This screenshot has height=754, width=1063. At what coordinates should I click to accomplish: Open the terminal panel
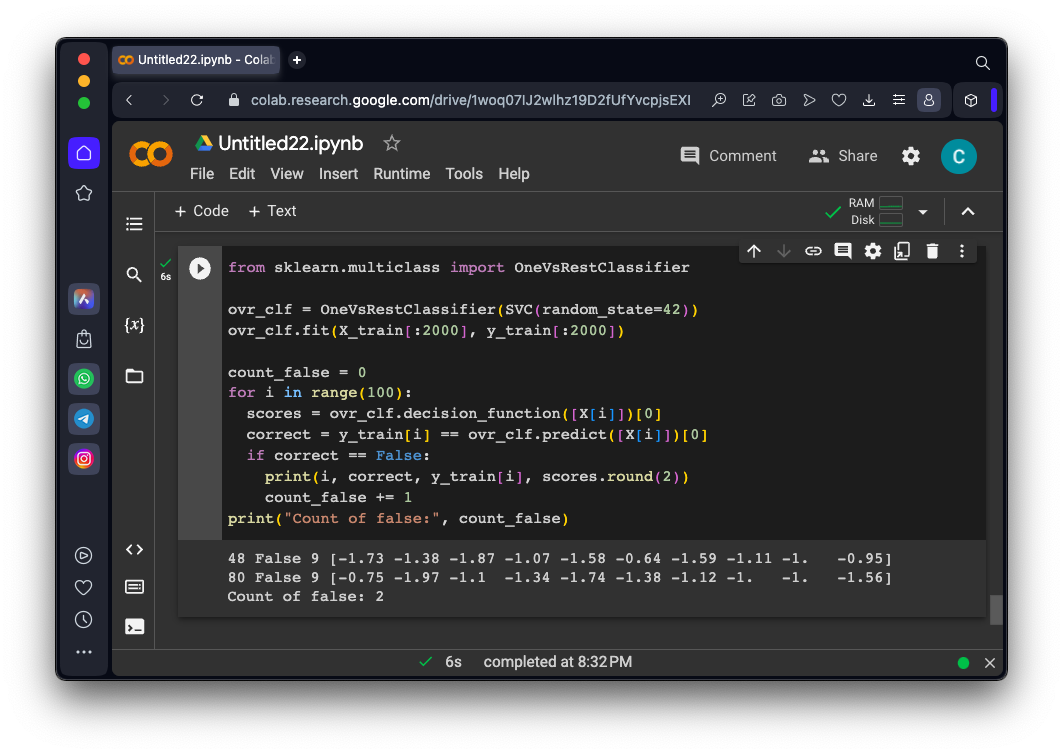[x=134, y=627]
